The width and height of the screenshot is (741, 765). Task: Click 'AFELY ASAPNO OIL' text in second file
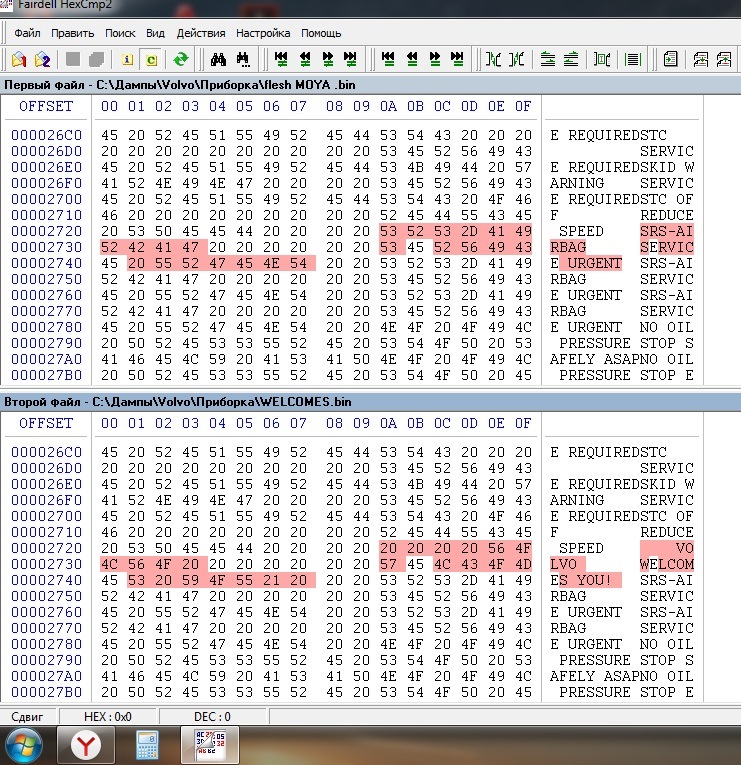[621, 676]
